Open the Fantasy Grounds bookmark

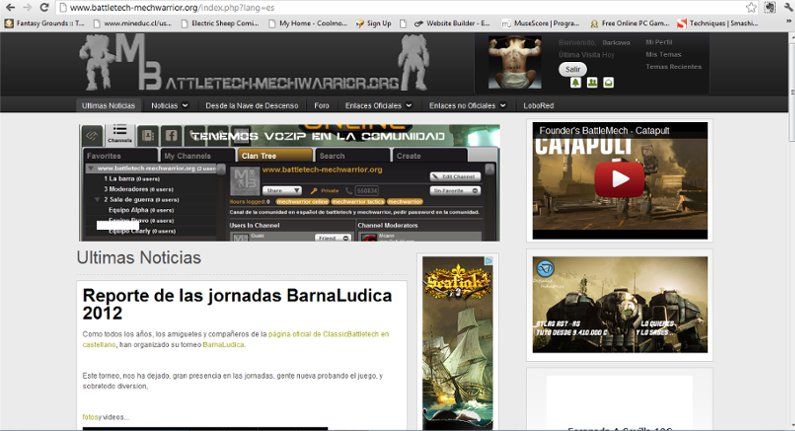tap(45, 23)
